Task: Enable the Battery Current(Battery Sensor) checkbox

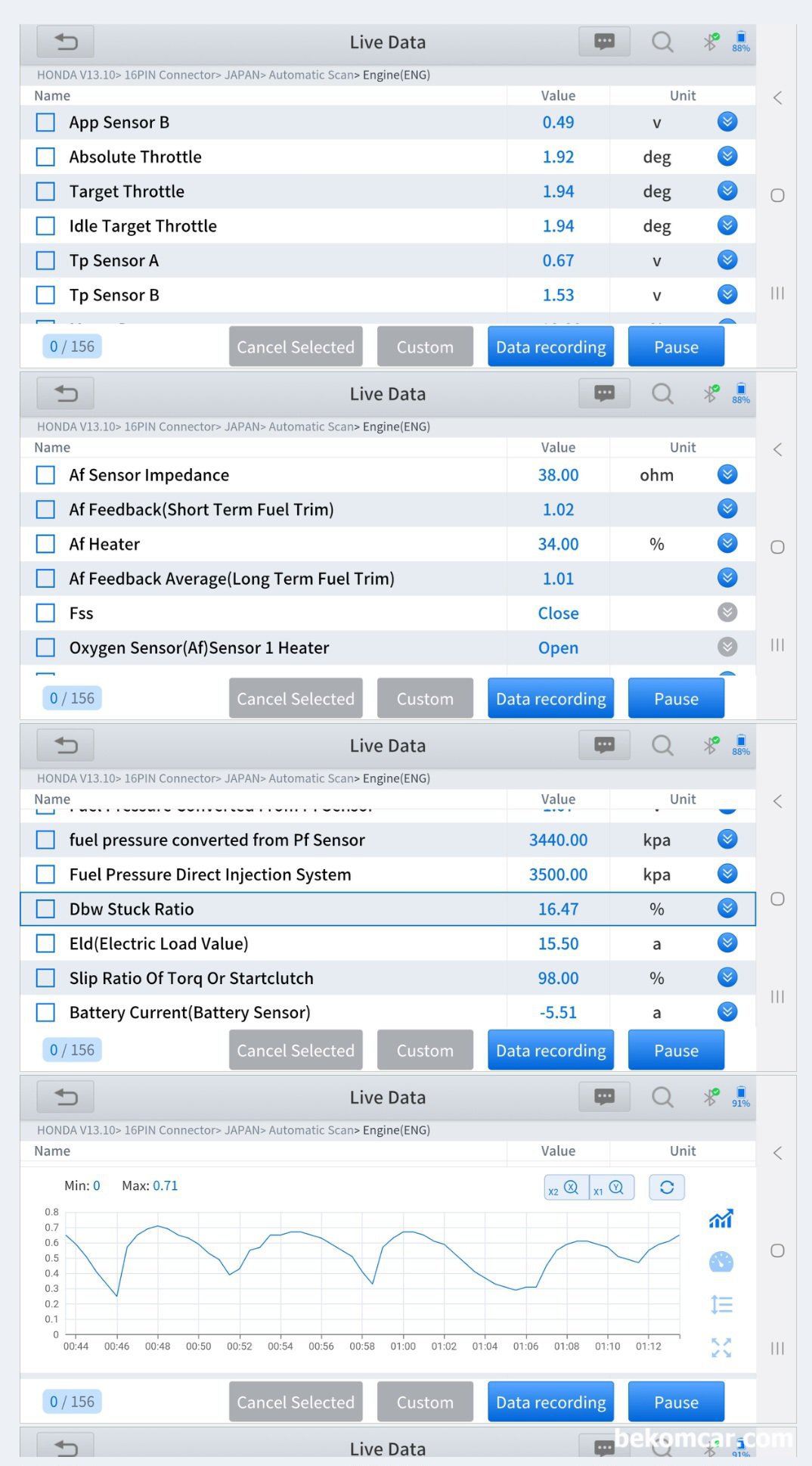Action: [46, 1012]
